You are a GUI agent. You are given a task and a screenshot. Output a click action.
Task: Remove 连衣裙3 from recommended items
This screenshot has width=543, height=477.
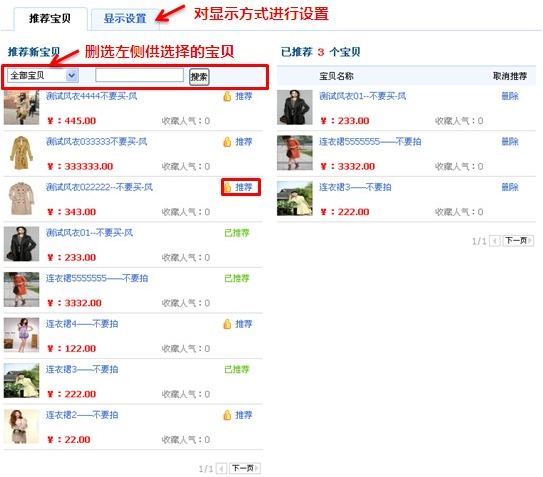tap(510, 187)
